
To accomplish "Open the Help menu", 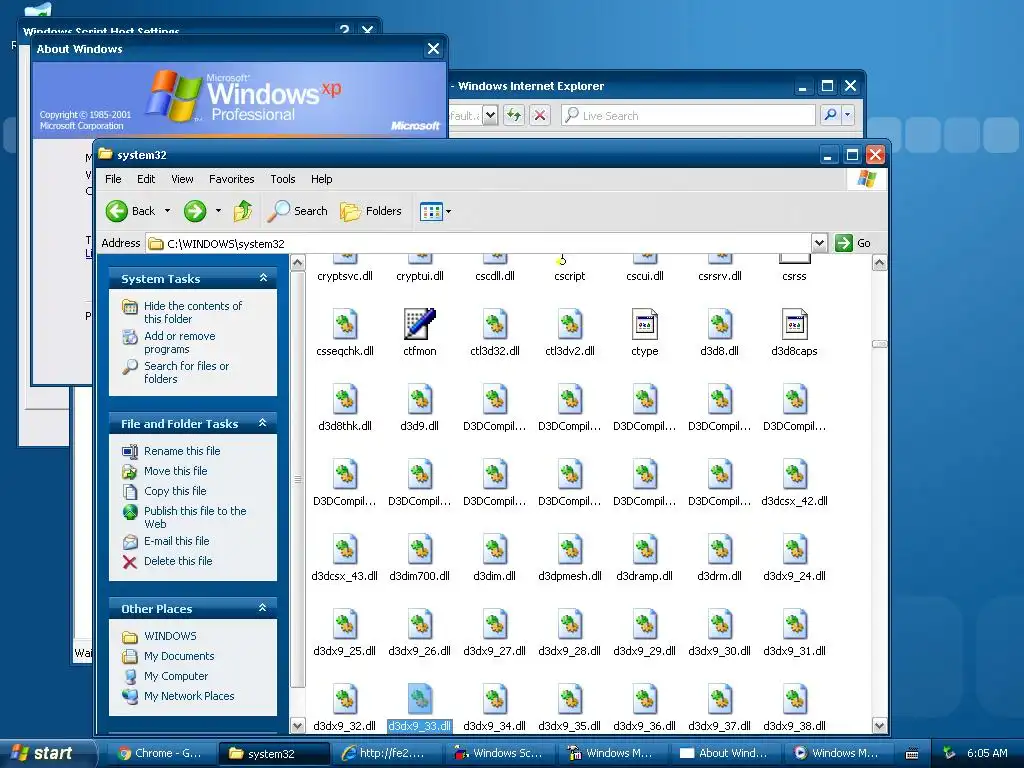I will [321, 179].
